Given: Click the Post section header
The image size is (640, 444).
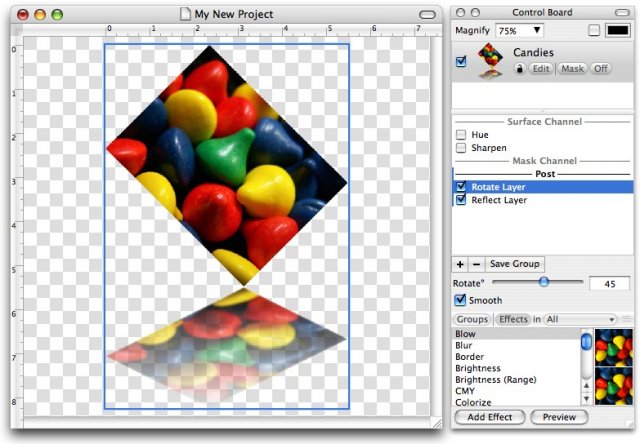Looking at the screenshot, I should click(x=545, y=174).
